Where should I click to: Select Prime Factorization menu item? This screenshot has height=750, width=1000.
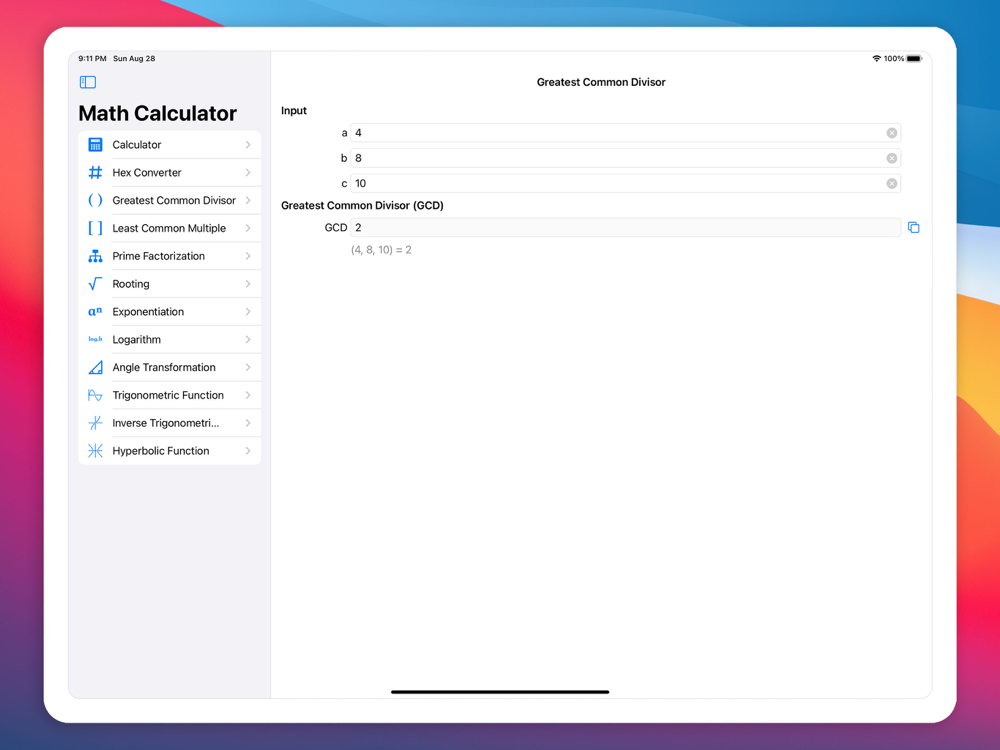170,256
